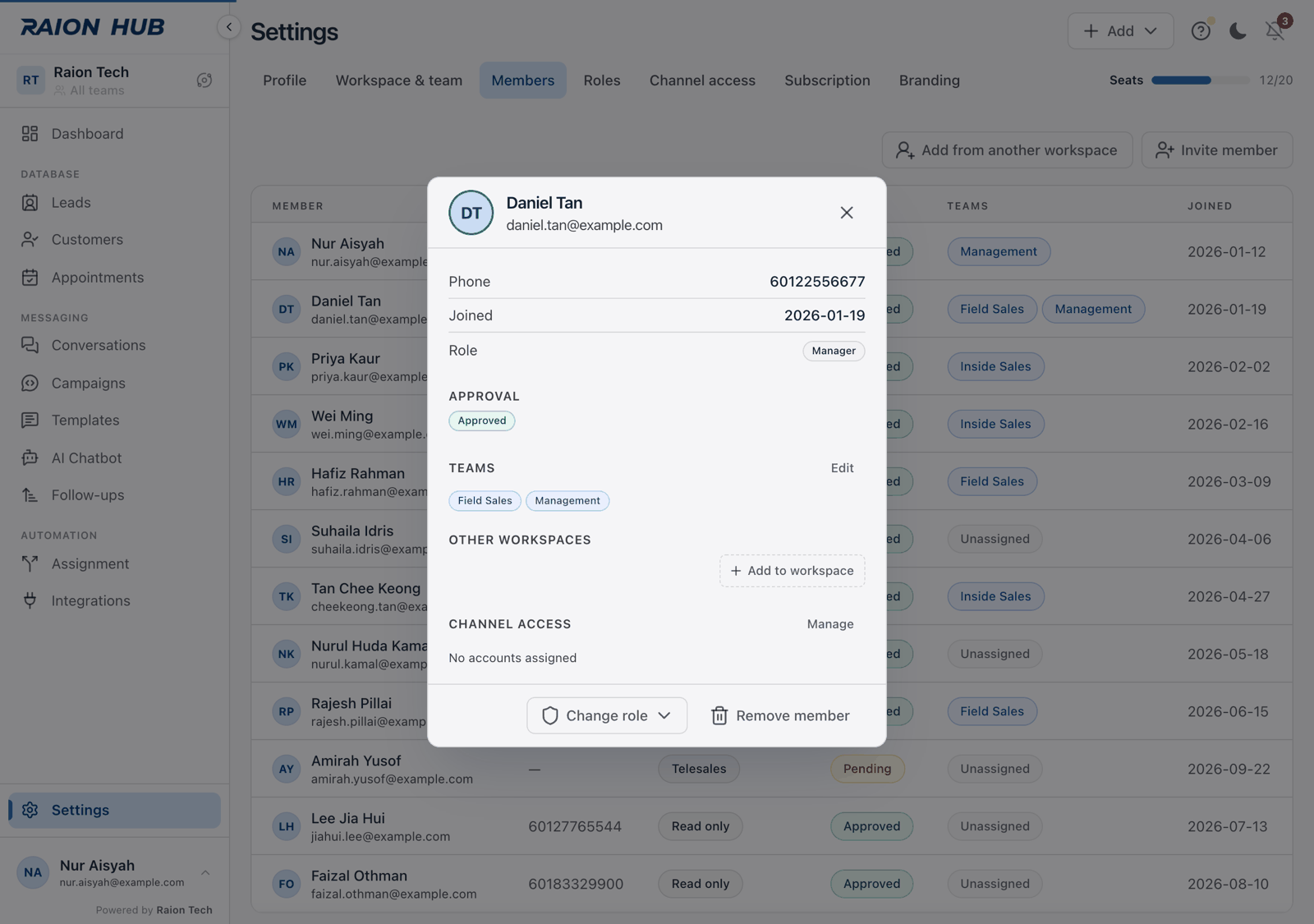
Task: Open the Subscription tab
Action: tap(827, 80)
